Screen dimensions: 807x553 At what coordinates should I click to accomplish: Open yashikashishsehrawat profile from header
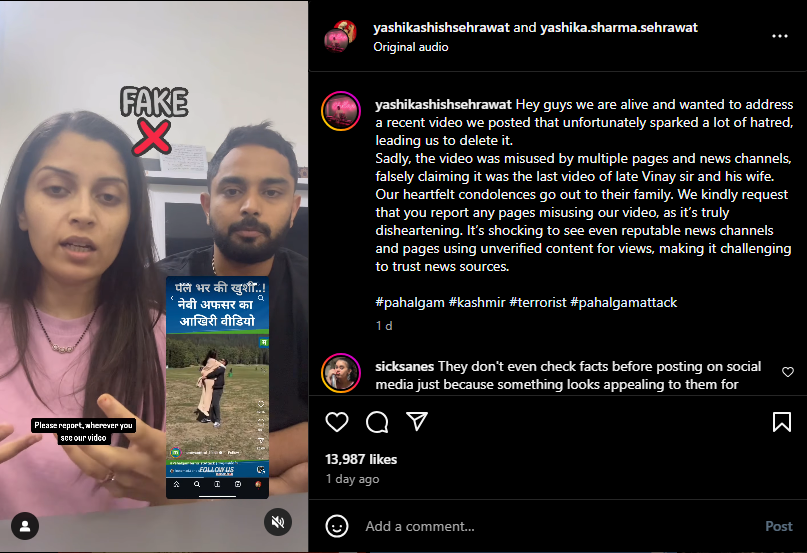pyautogui.click(x=441, y=27)
